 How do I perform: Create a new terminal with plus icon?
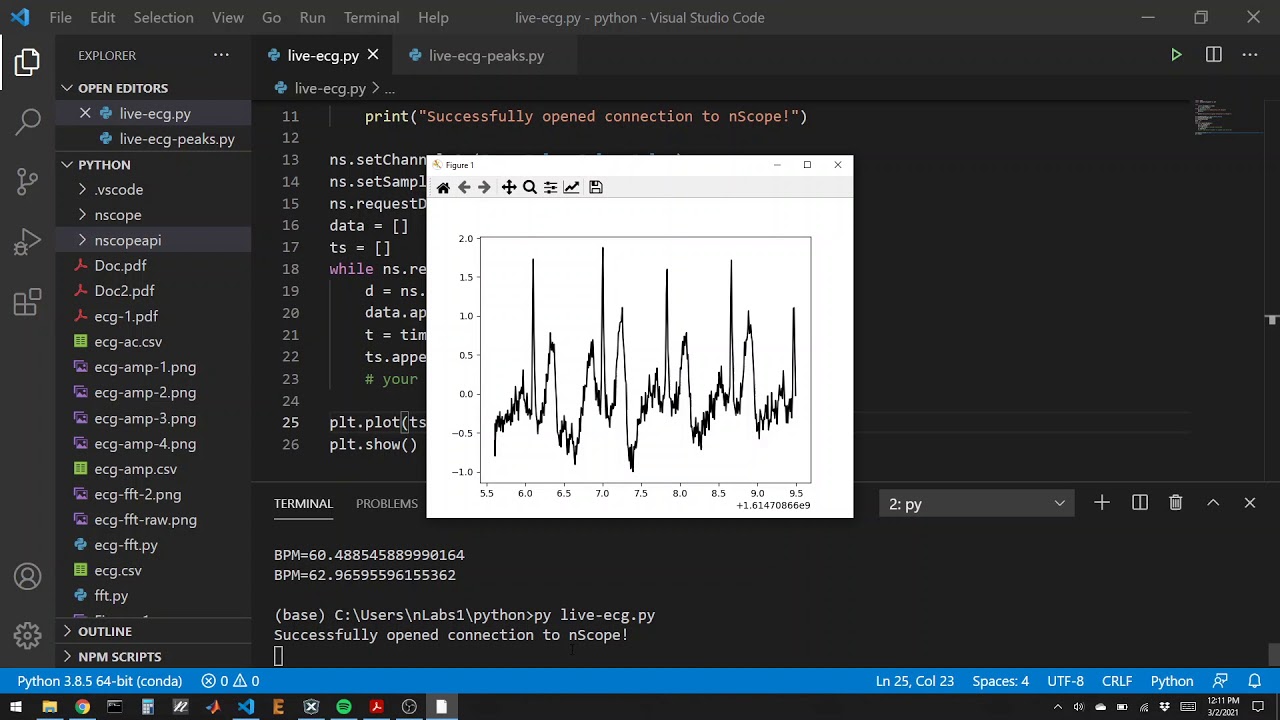pyautogui.click(x=1102, y=503)
